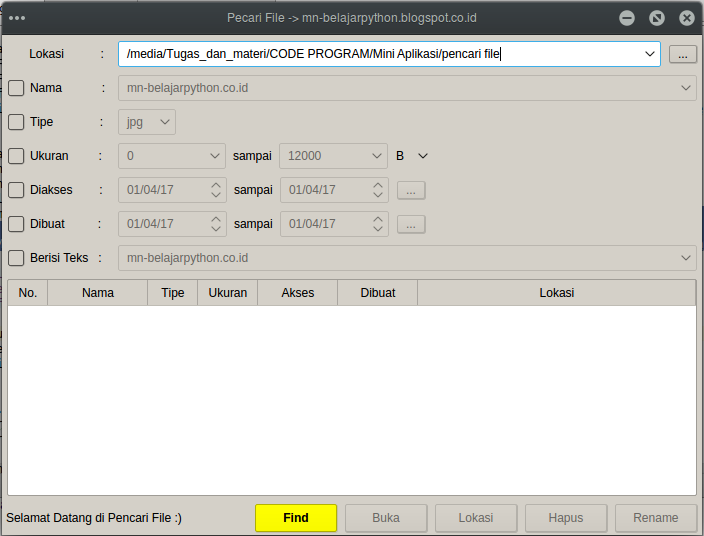
Task: Expand the Berisi Teks combo box
Action: coord(686,258)
